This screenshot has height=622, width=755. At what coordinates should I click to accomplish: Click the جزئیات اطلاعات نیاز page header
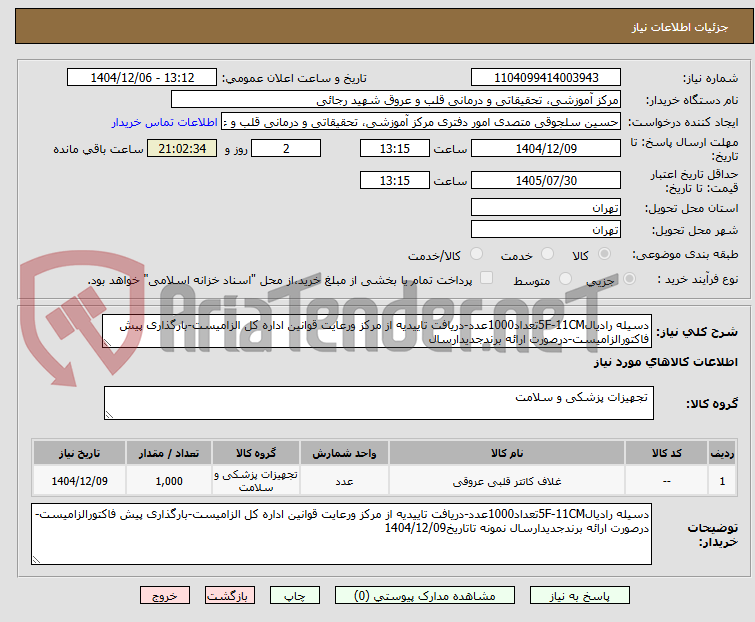pyautogui.click(x=680, y=27)
